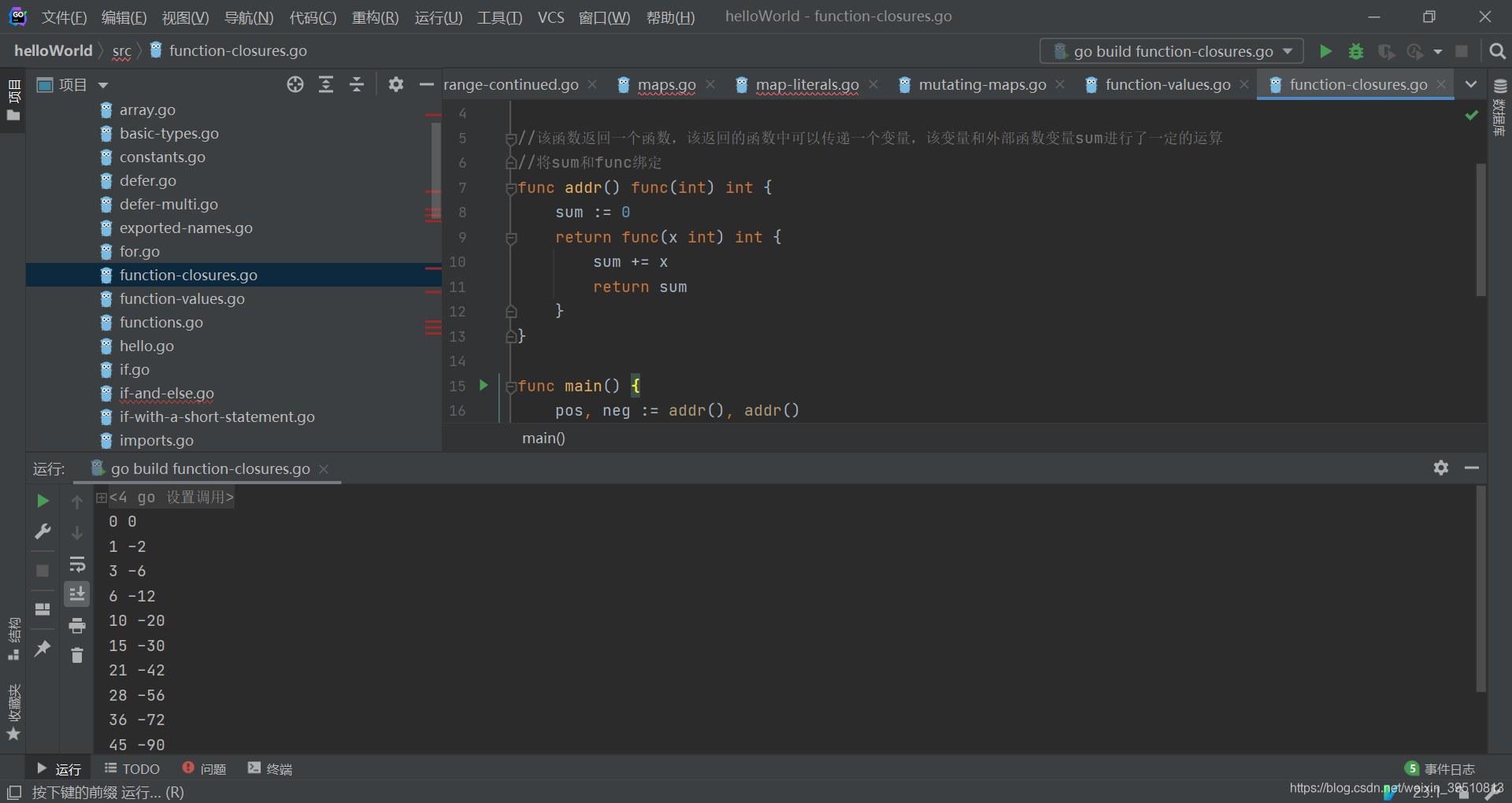Open run configuration dropdown
Image resolution: width=1512 pixels, height=803 pixels.
1172,51
